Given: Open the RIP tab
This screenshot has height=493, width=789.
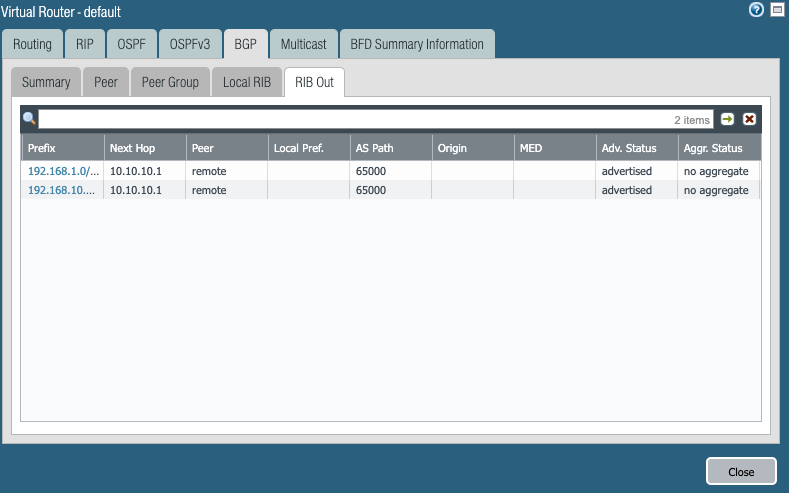Looking at the screenshot, I should pyautogui.click(x=84, y=44).
